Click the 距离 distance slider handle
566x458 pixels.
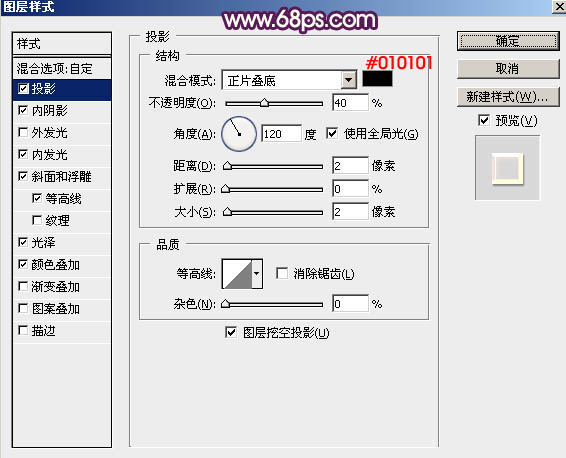click(x=227, y=166)
